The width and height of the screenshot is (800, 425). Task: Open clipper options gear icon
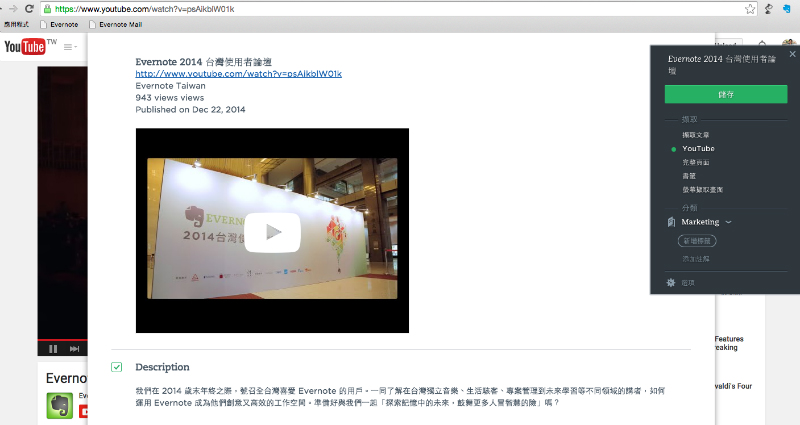pos(671,283)
